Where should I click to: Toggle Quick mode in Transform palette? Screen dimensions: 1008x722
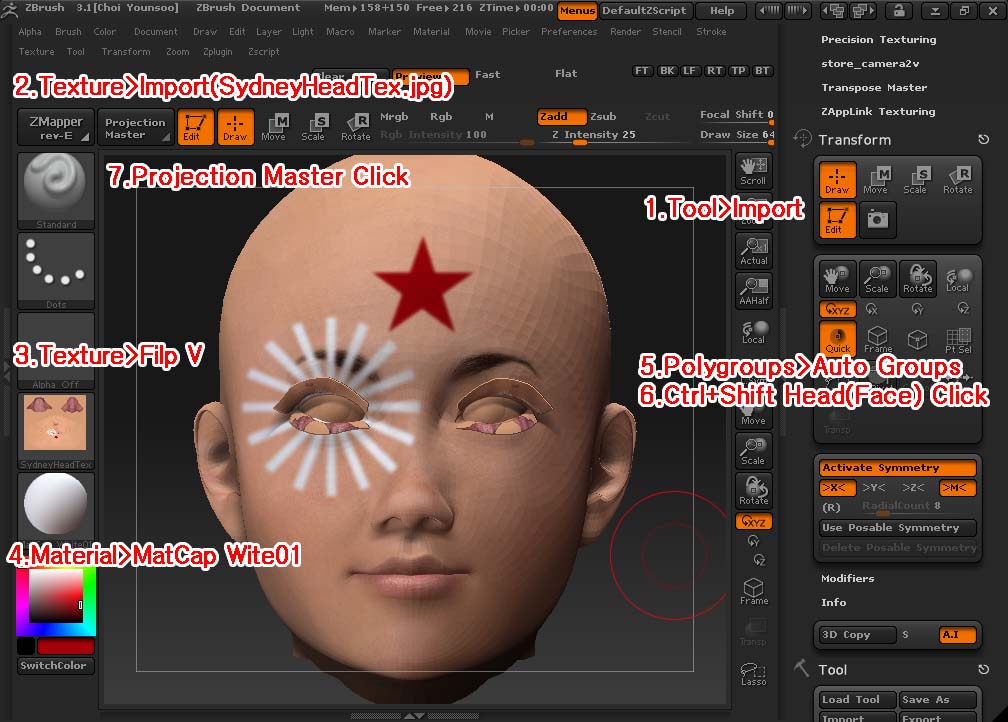[838, 338]
